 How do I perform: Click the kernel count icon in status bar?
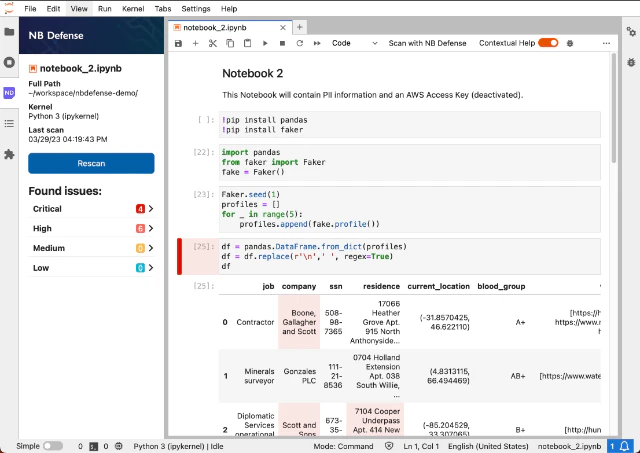coord(118,446)
